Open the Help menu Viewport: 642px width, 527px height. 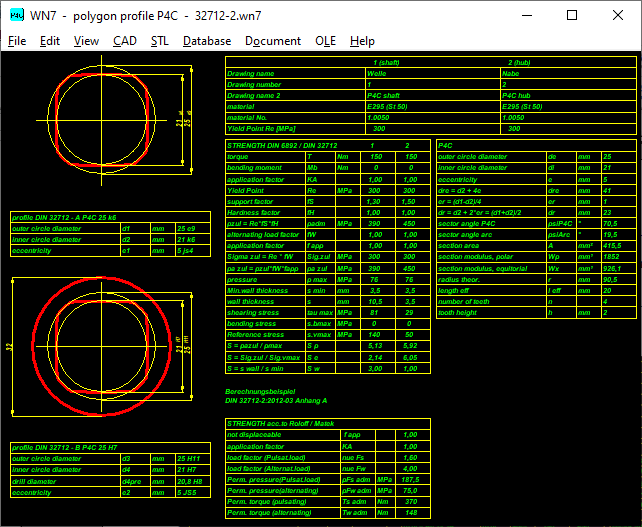tap(362, 41)
